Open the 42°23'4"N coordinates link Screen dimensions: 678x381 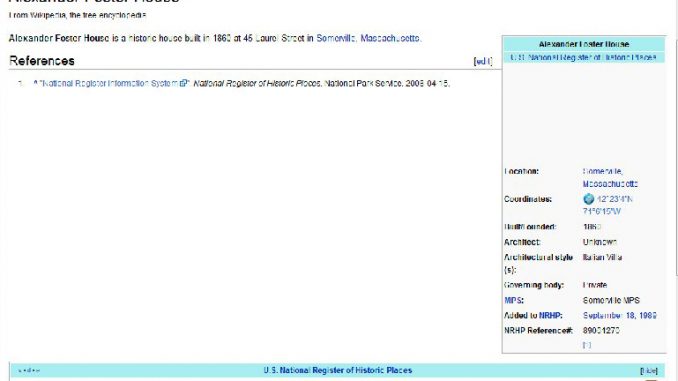[614, 199]
